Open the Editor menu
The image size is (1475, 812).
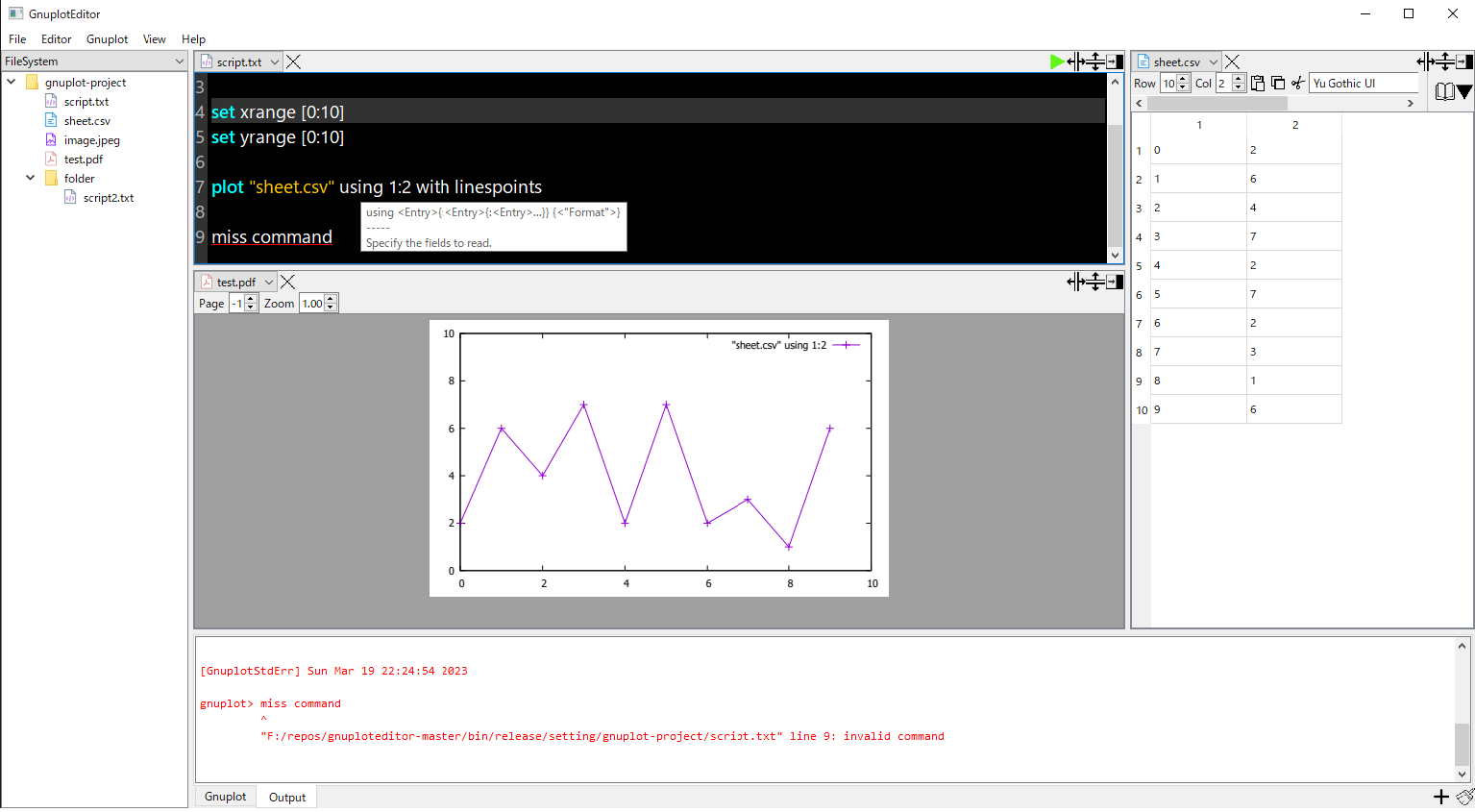click(56, 39)
